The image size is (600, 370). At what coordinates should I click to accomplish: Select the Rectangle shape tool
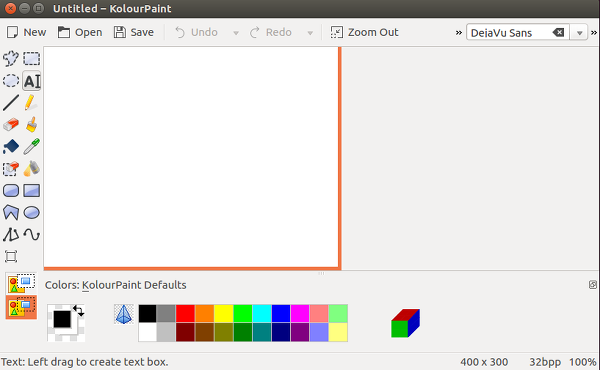coord(31,191)
